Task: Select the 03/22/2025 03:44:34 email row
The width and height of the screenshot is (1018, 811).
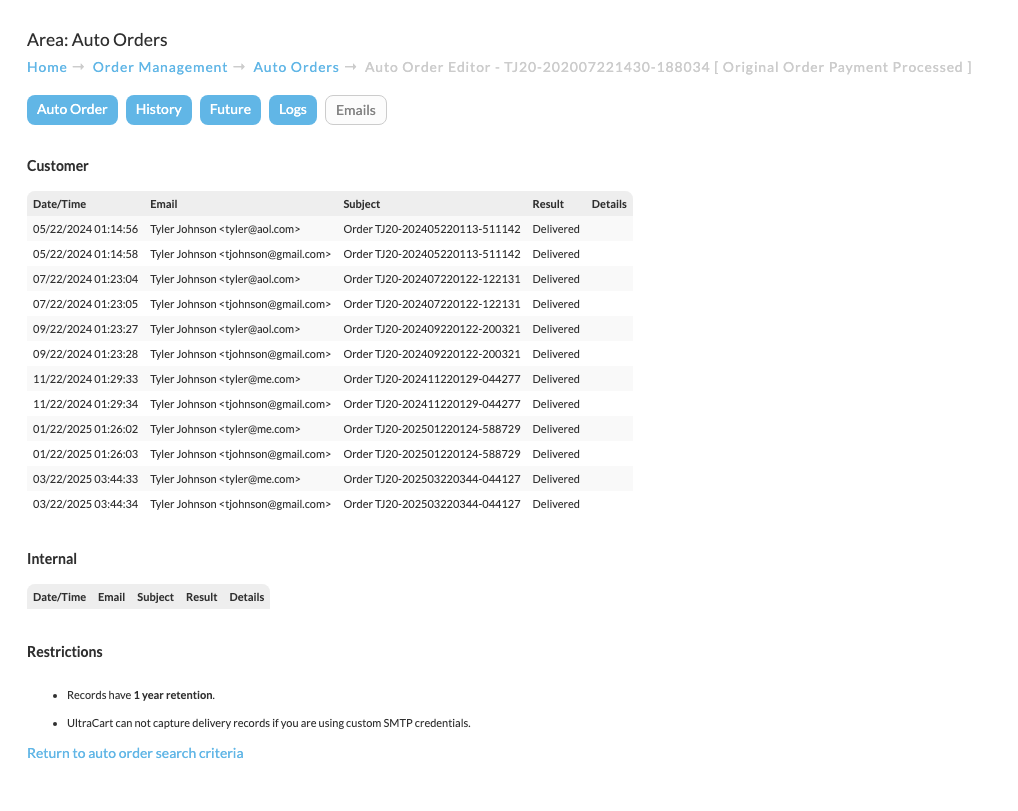Action: pyautogui.click(x=330, y=504)
